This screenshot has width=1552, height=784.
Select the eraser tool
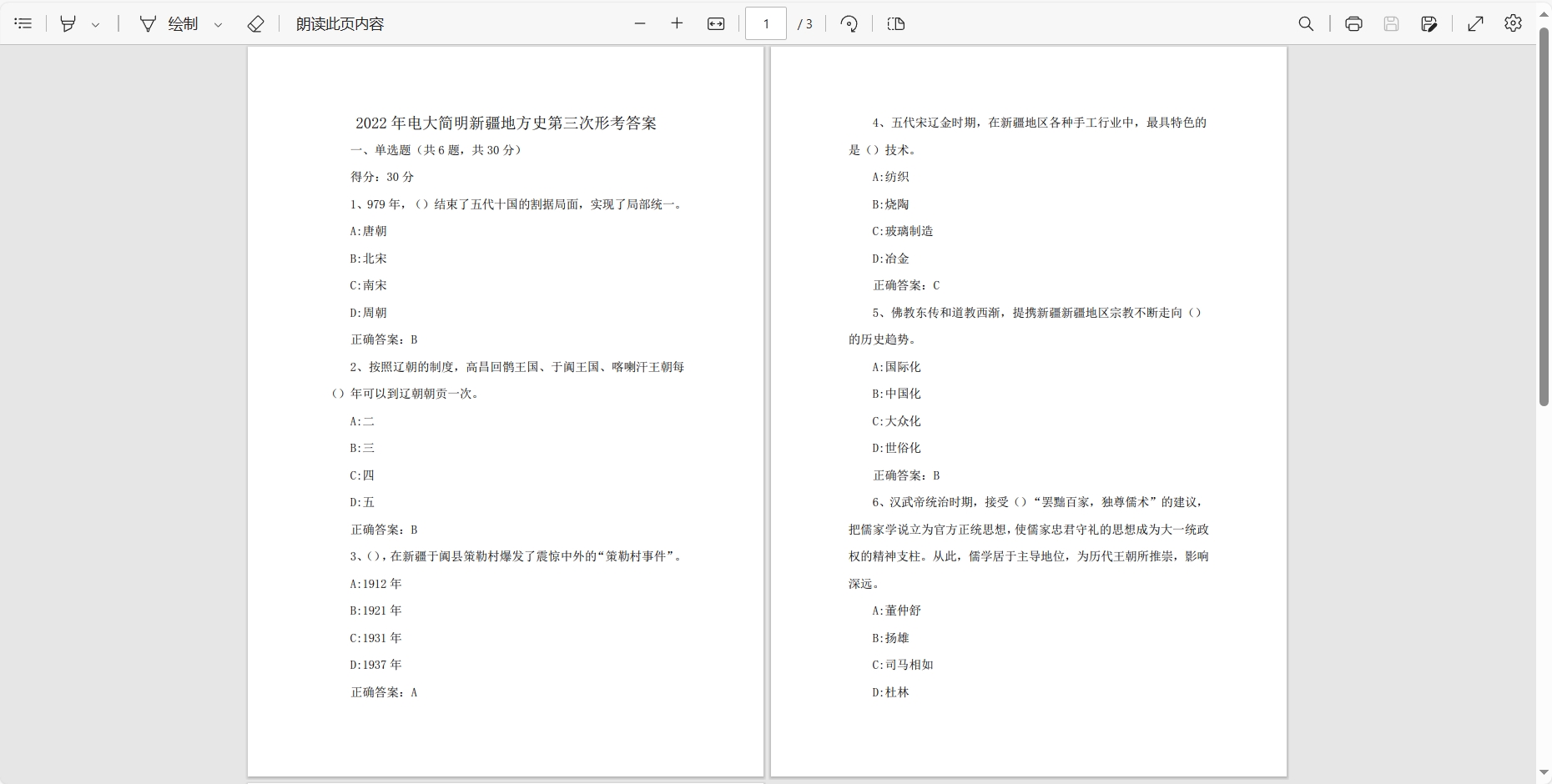pos(256,23)
